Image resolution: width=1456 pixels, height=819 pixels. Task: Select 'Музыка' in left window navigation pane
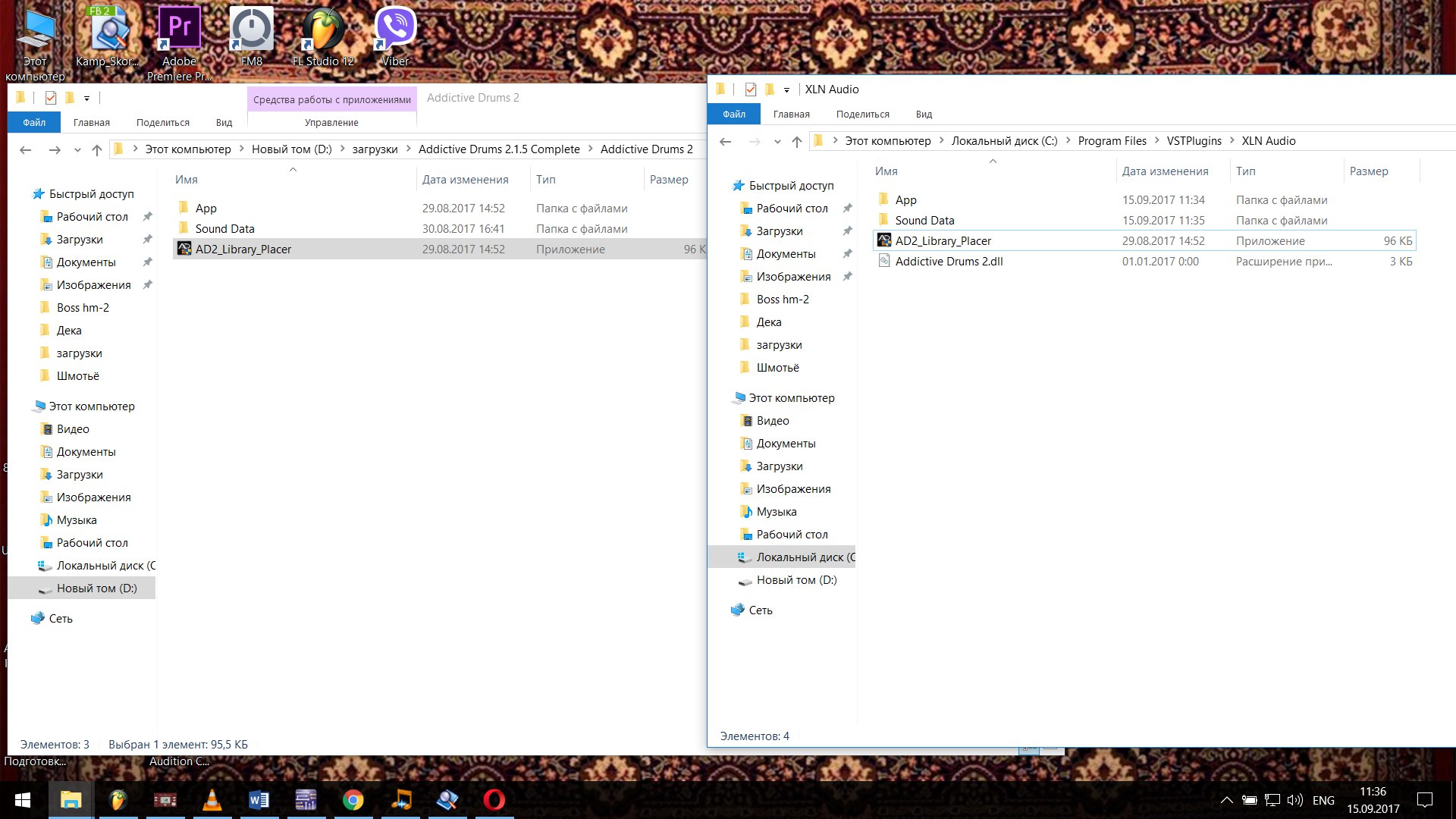click(x=77, y=520)
